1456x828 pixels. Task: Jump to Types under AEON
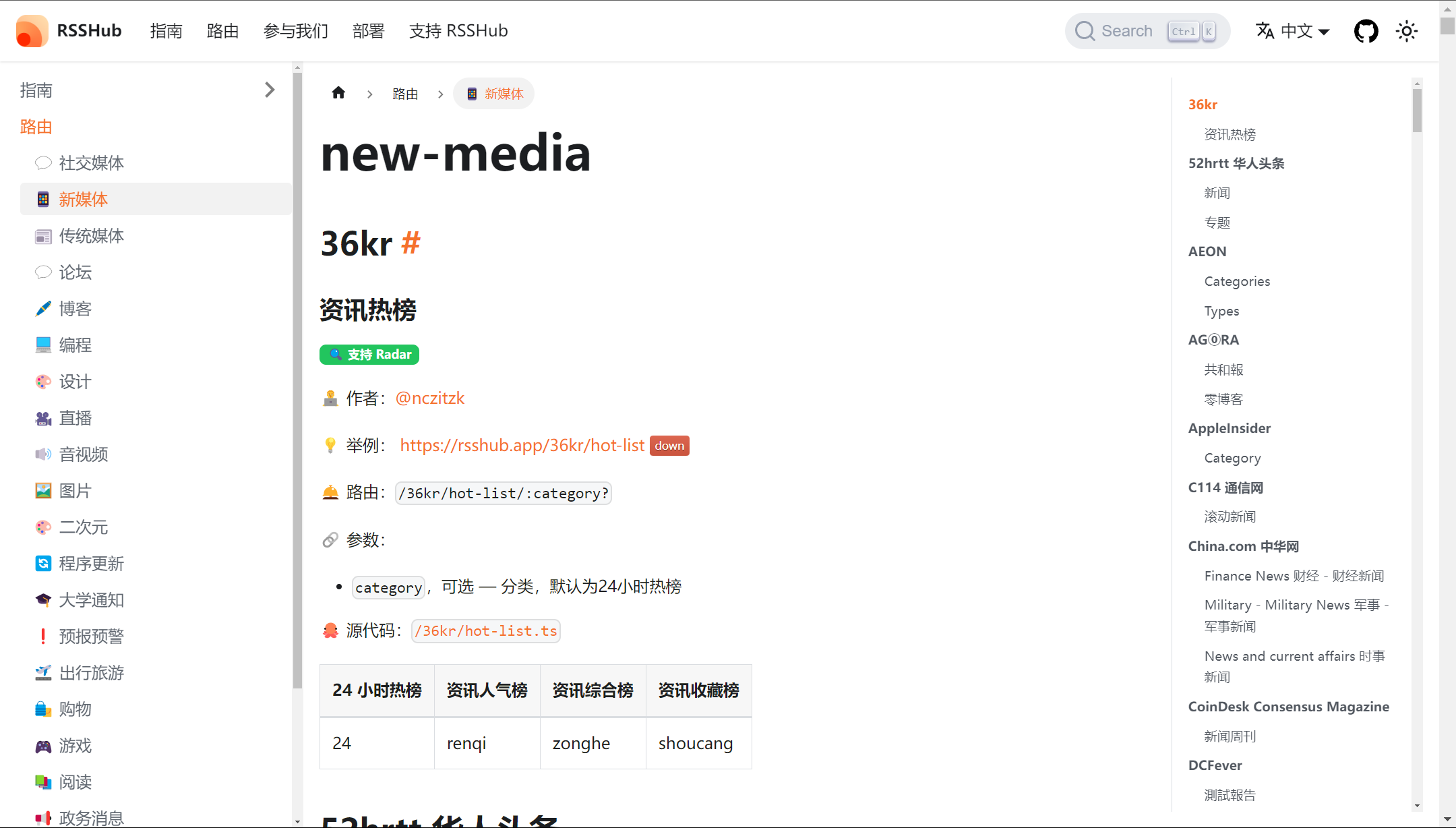tap(1221, 311)
